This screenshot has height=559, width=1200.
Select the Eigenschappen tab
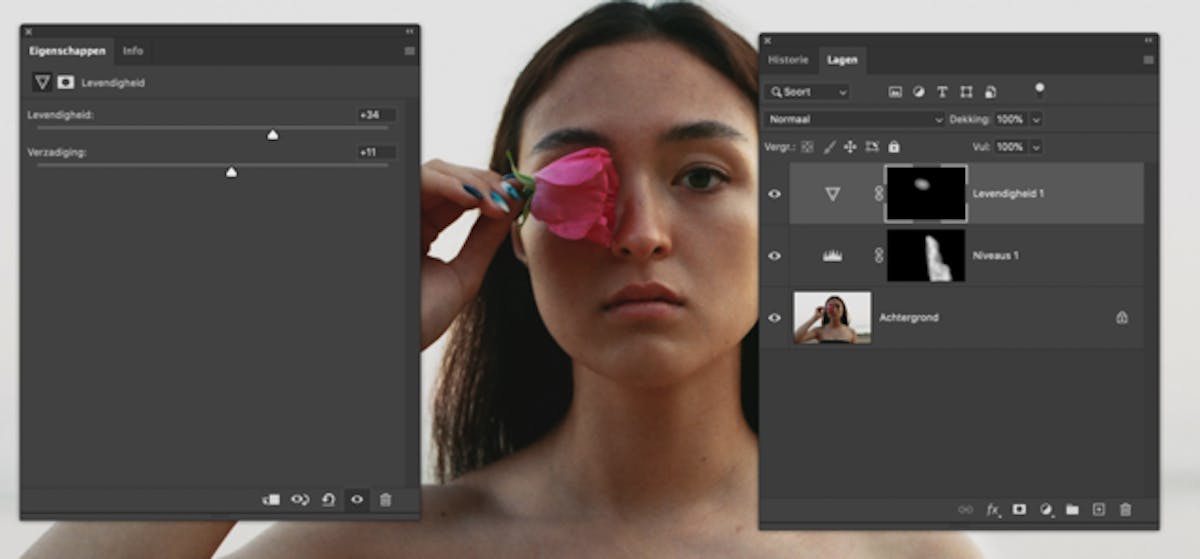(67, 50)
